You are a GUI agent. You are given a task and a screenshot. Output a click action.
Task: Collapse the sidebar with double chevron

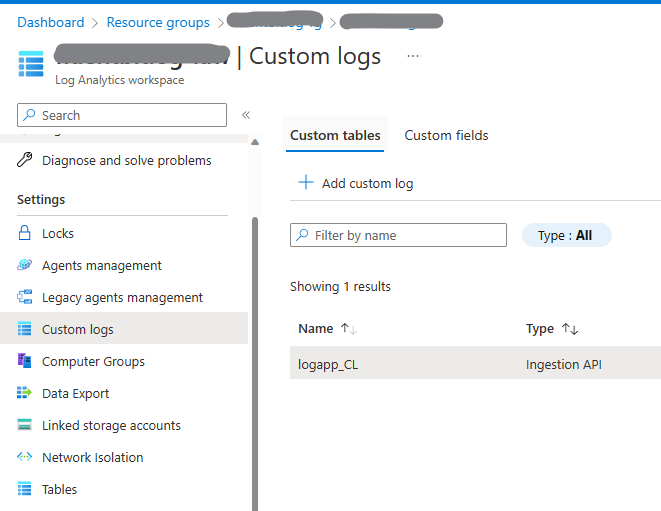coord(246,115)
